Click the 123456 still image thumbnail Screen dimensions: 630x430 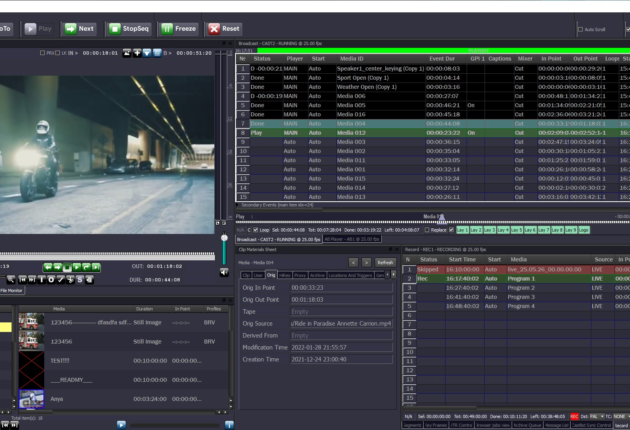[x=31, y=342]
